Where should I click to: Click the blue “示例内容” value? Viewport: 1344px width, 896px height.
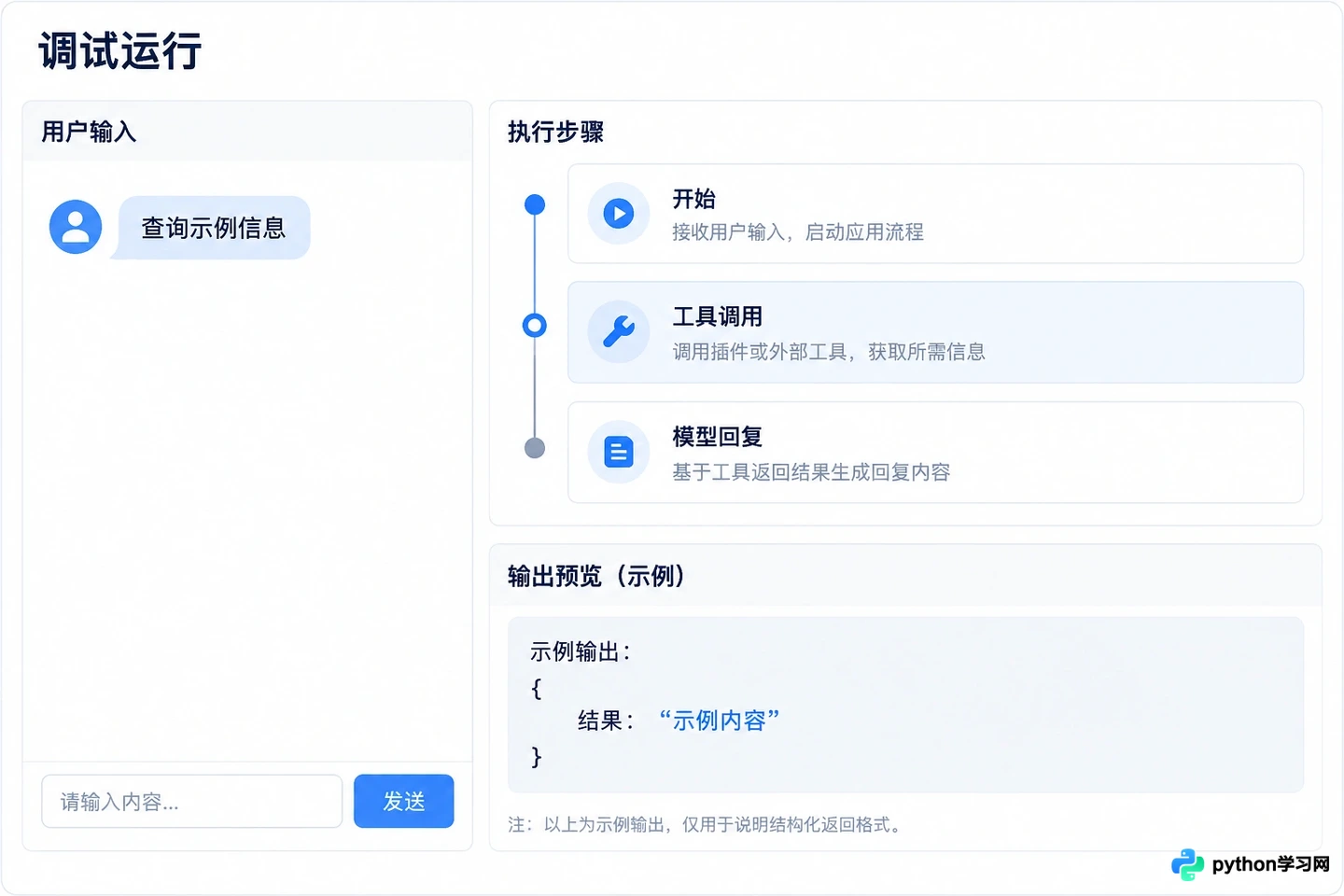719,721
